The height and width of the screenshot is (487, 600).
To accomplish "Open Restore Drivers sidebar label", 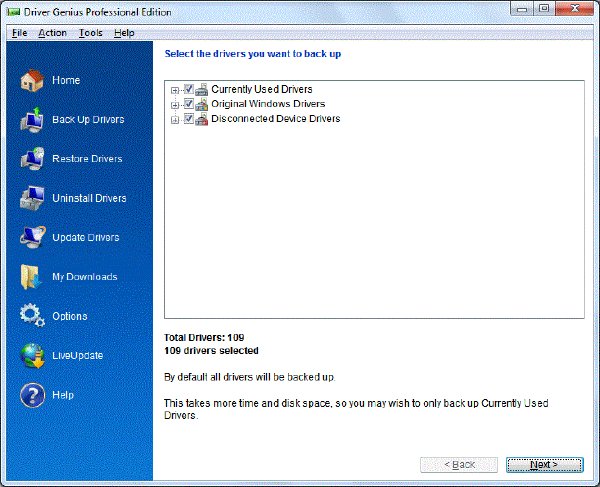I will pyautogui.click(x=87, y=159).
